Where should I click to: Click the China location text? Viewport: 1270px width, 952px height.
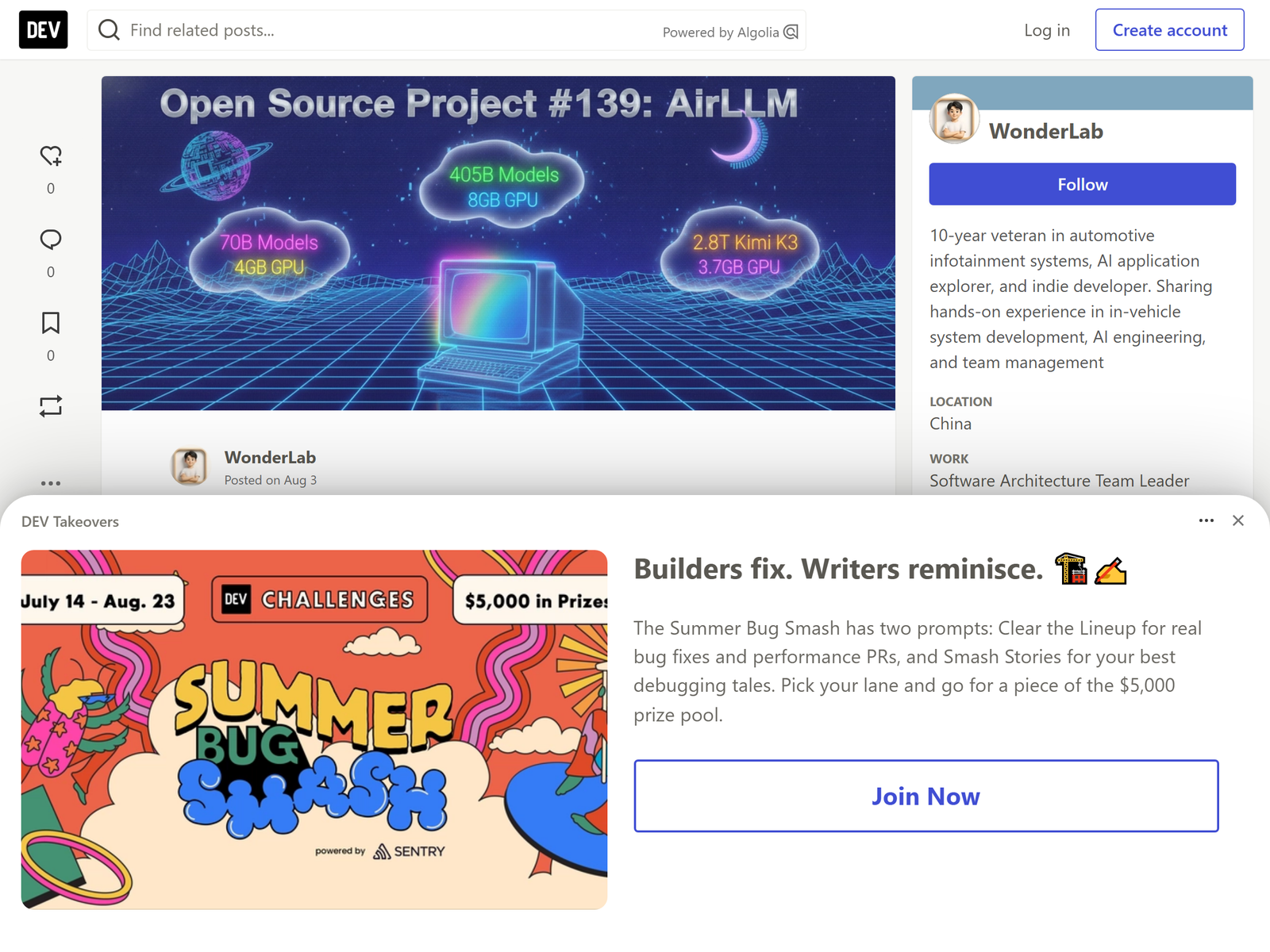click(x=951, y=424)
